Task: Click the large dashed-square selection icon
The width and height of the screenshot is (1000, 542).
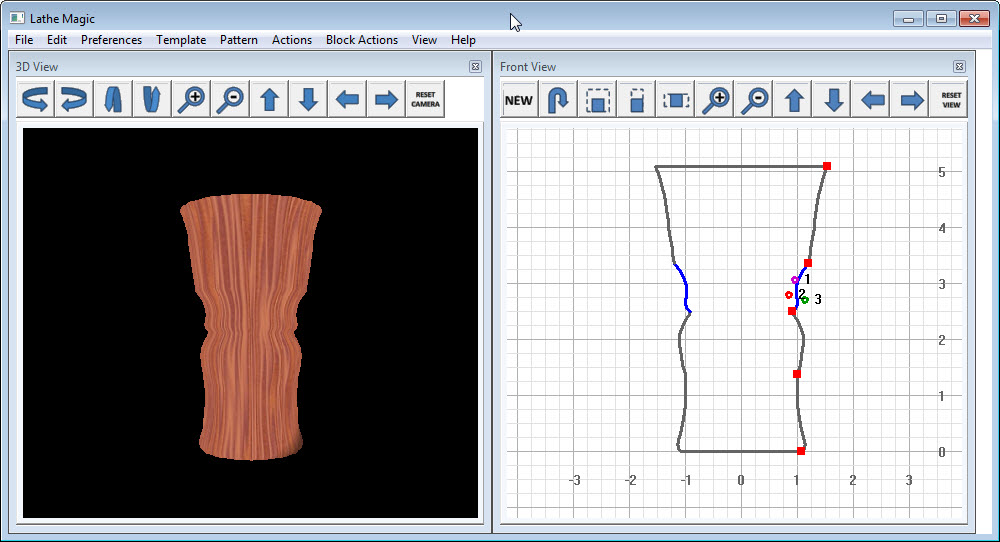Action: coord(598,100)
